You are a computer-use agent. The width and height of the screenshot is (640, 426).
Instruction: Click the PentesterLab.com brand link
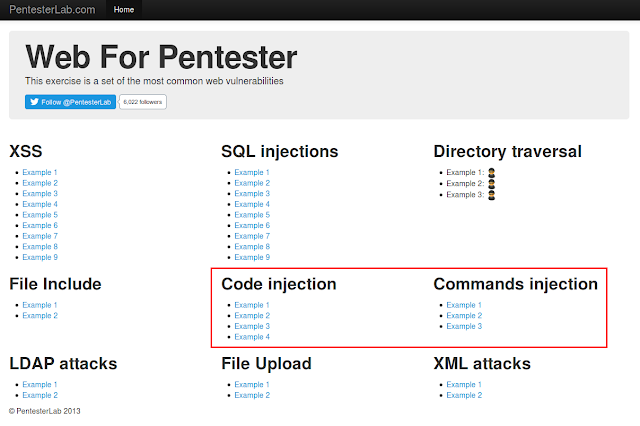coord(52,9)
